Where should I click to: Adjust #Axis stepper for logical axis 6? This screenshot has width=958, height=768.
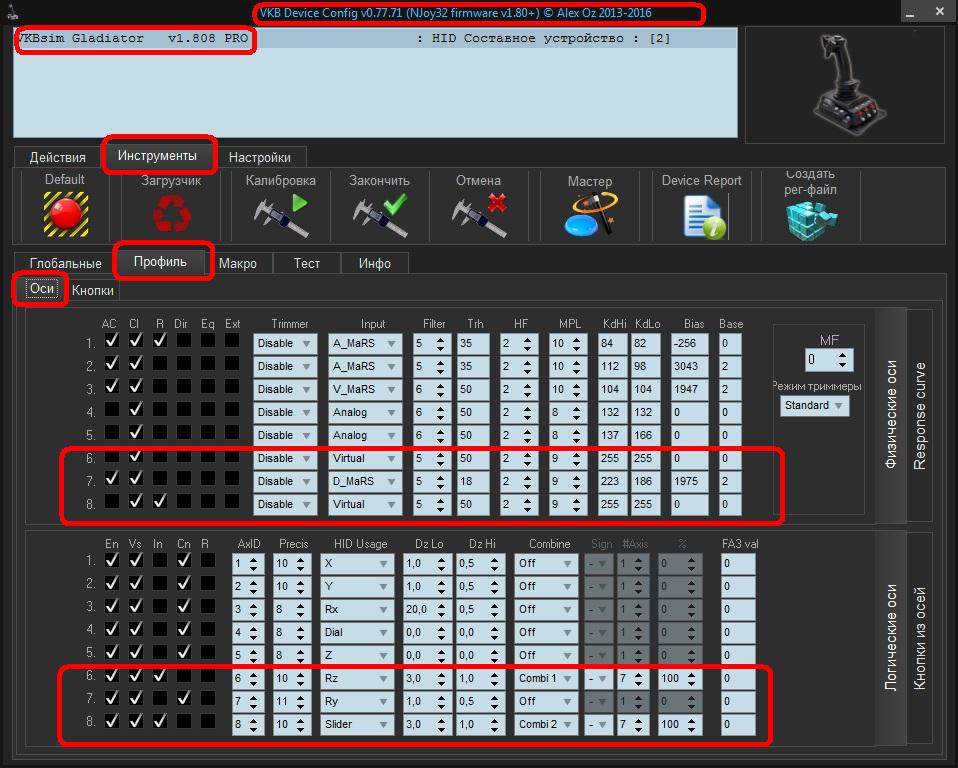coord(638,678)
